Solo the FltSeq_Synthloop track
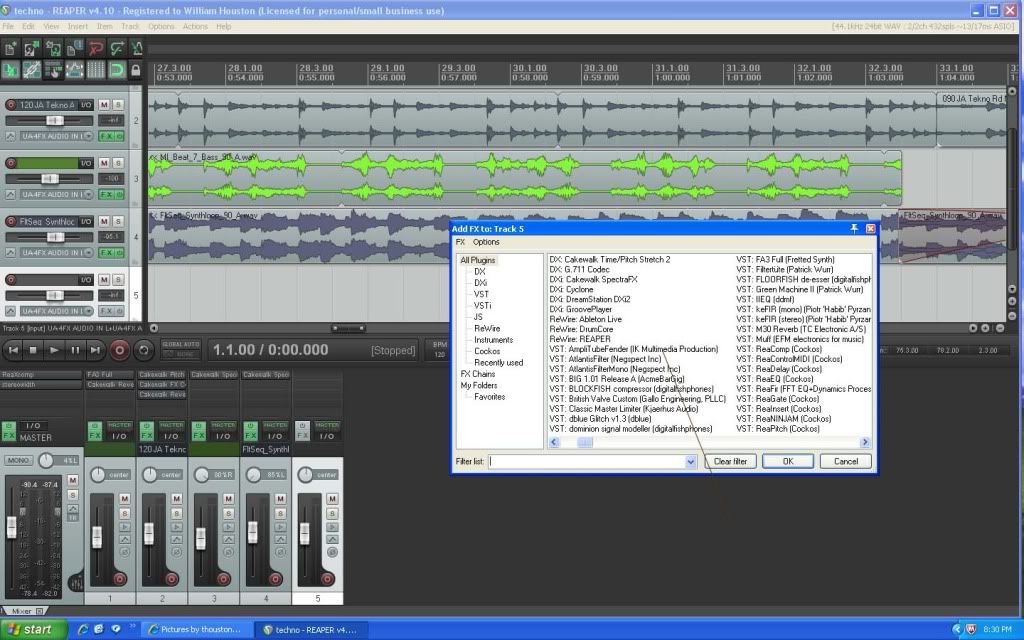1024x640 pixels. pos(118,220)
